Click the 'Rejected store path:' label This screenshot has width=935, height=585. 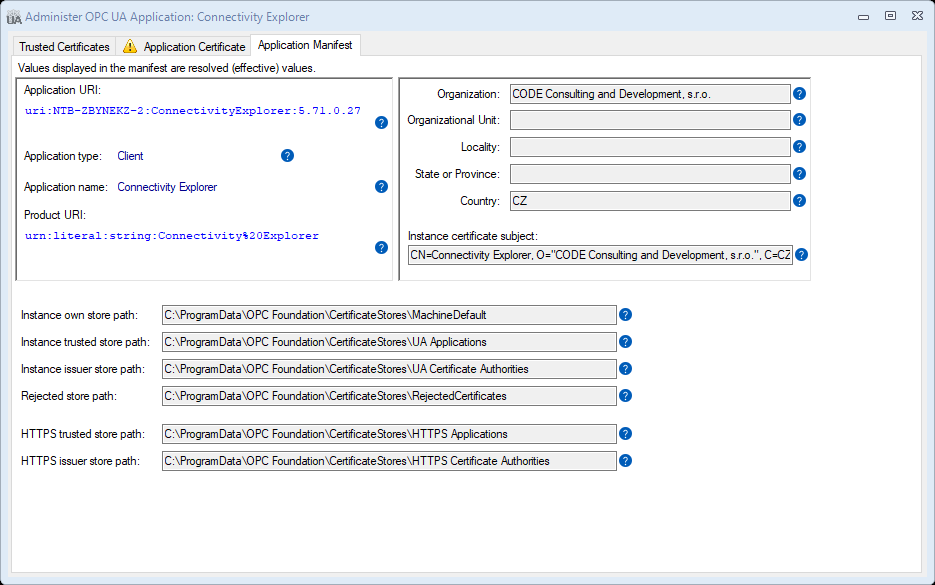pyautogui.click(x=69, y=396)
